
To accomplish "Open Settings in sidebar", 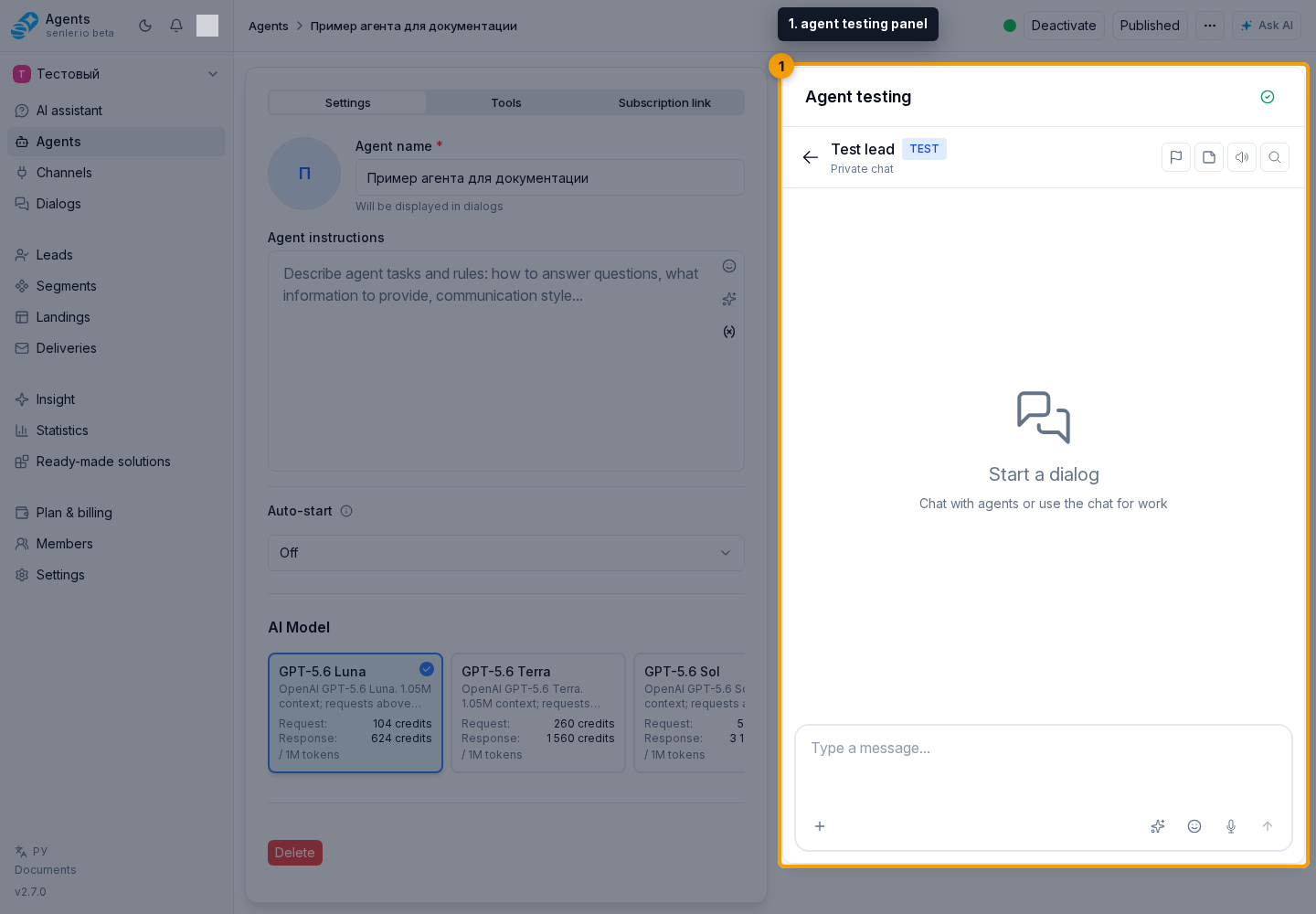I will 116,575.
